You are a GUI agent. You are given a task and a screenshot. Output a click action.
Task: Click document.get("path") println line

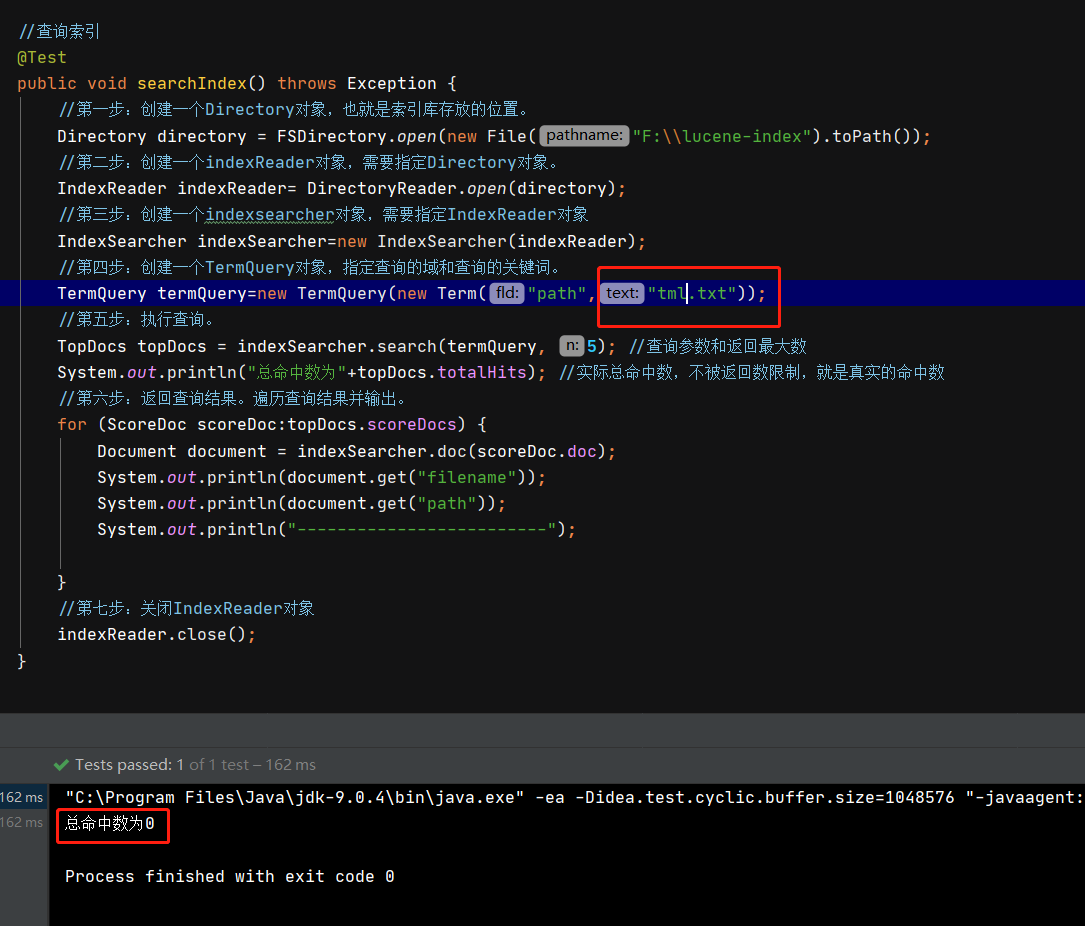point(302,503)
